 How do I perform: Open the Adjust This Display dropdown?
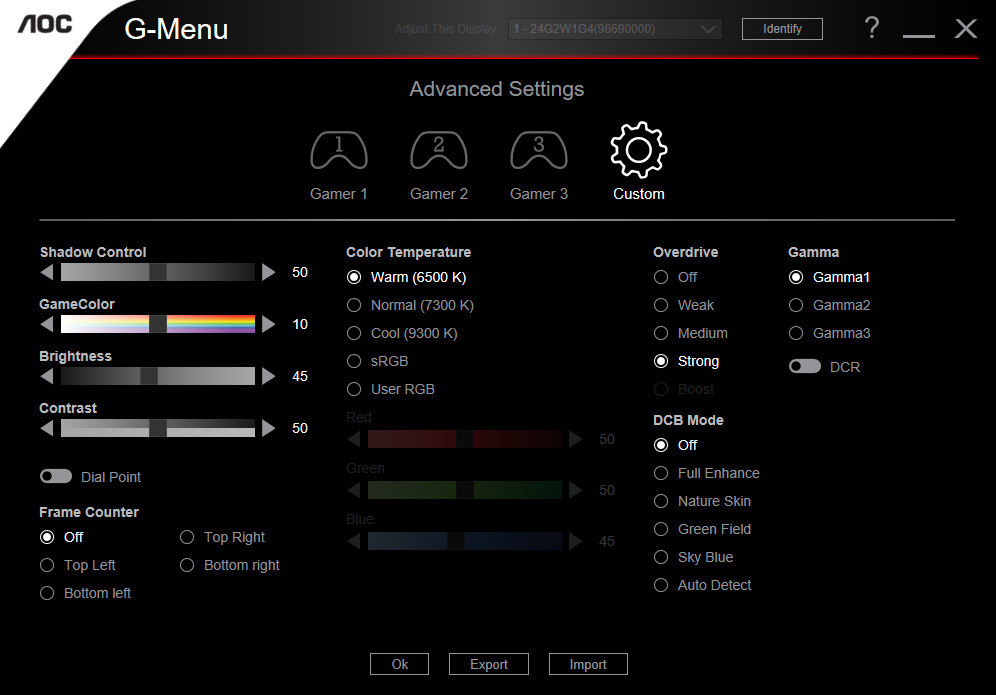coord(615,29)
